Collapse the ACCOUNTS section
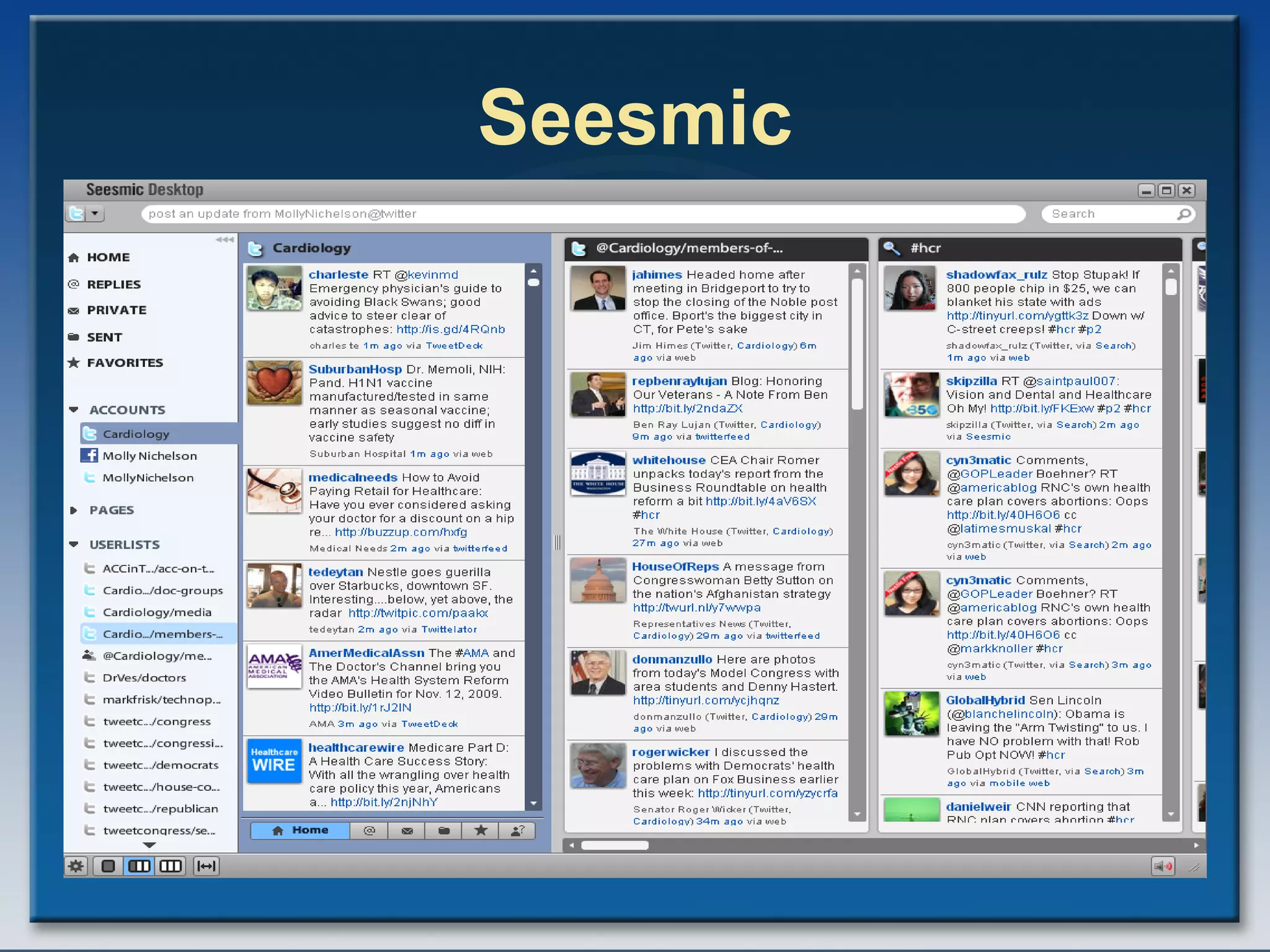The image size is (1270, 952). (x=74, y=410)
